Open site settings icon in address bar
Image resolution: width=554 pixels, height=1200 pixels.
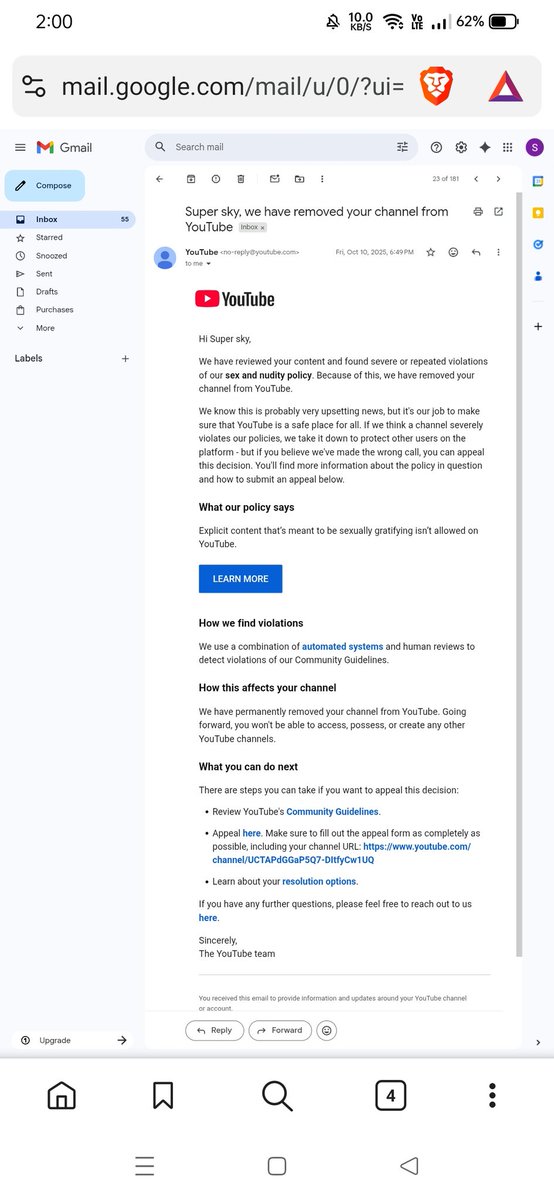[35, 86]
